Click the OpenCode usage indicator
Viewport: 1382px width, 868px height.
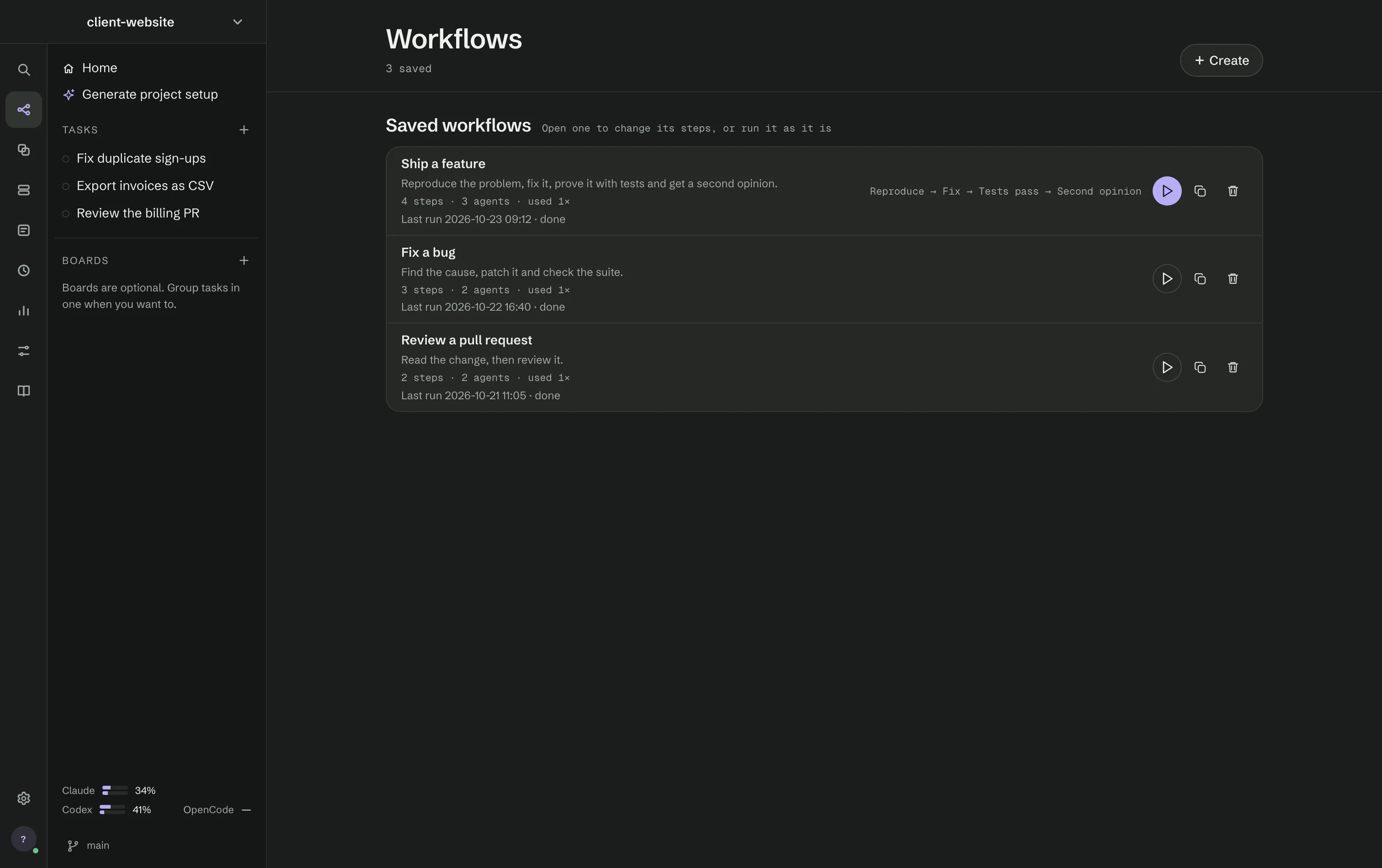[x=217, y=810]
